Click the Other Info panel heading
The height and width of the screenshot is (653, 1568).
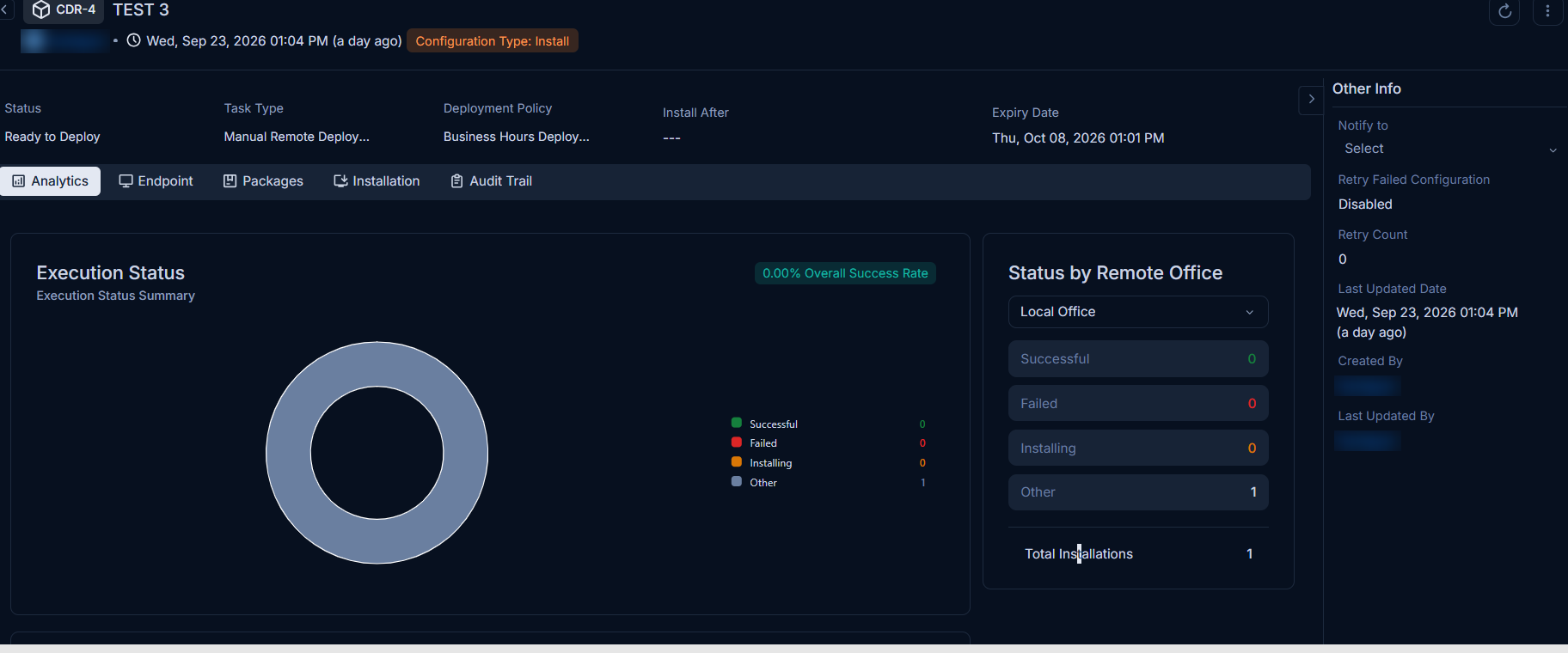[1367, 88]
